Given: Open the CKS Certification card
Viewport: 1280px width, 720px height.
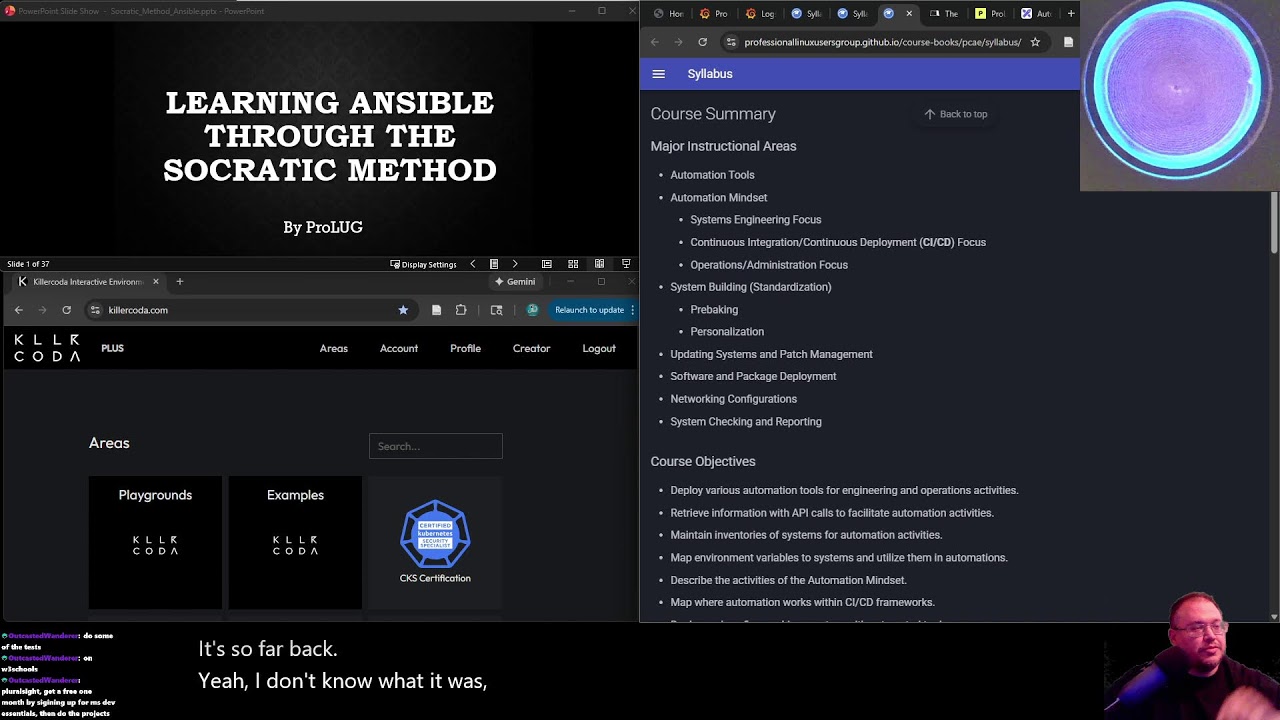Looking at the screenshot, I should click(x=435, y=542).
